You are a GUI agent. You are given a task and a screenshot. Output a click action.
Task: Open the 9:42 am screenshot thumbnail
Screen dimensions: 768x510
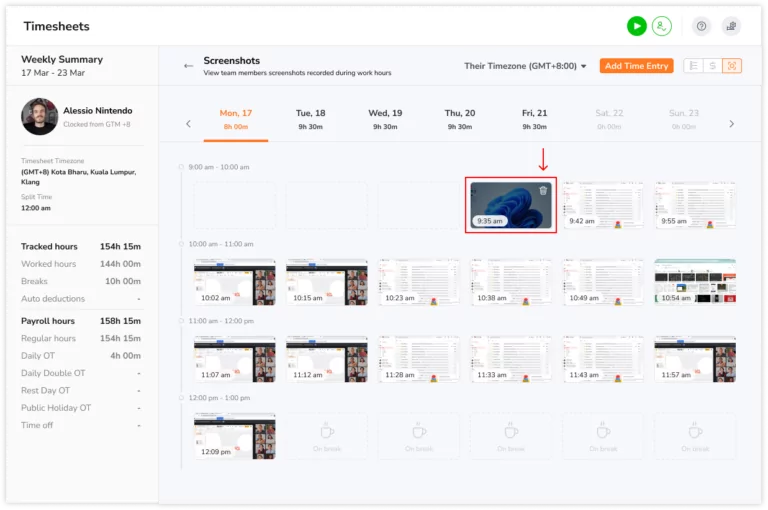602,205
